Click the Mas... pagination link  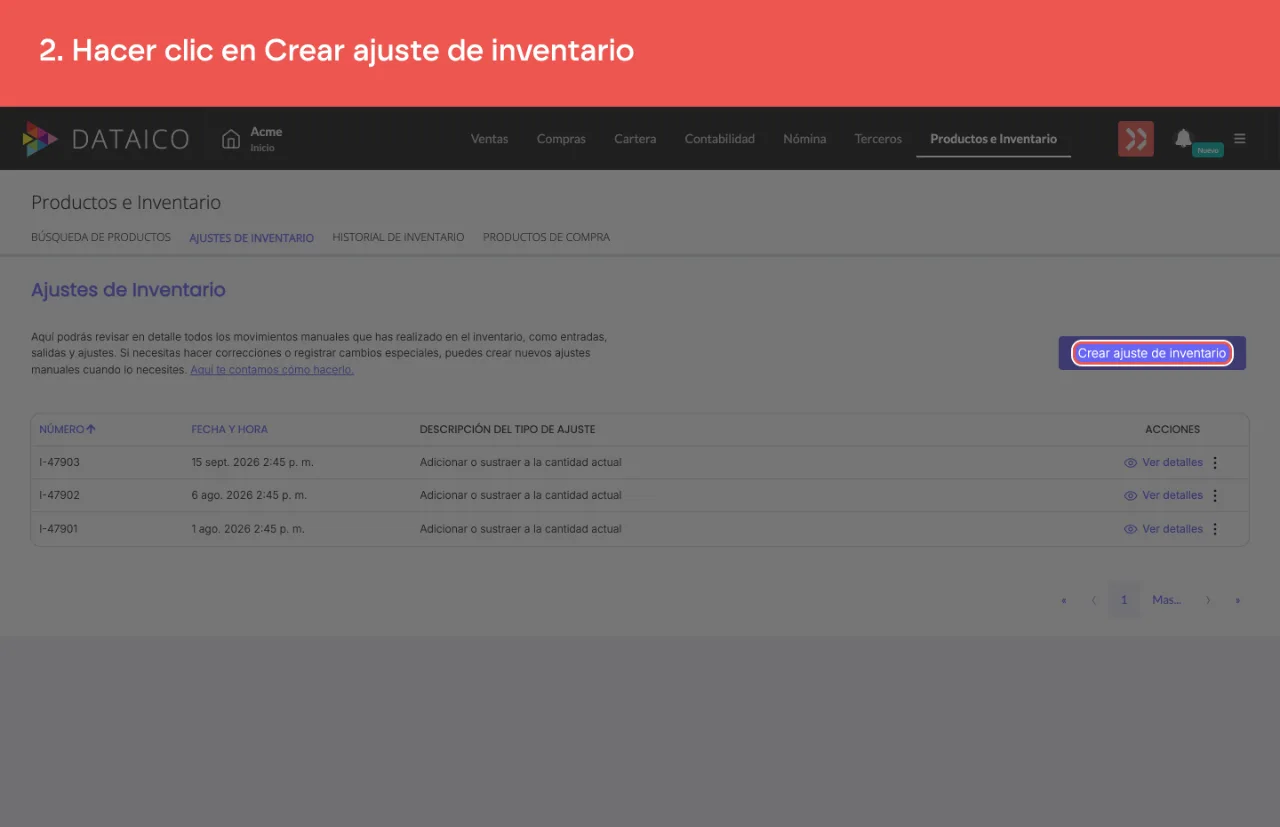tap(1166, 600)
